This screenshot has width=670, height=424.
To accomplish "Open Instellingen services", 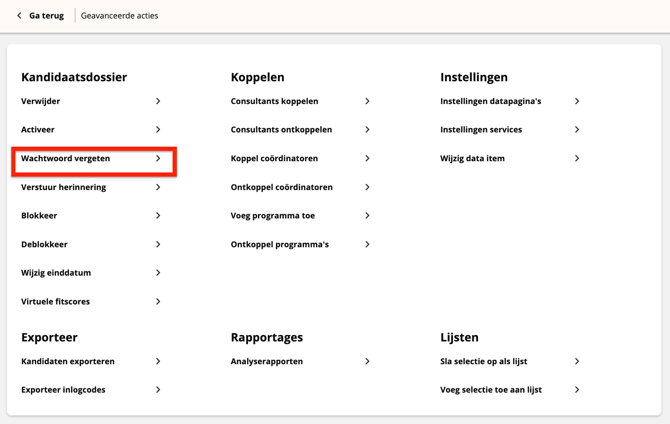I will pyautogui.click(x=481, y=130).
